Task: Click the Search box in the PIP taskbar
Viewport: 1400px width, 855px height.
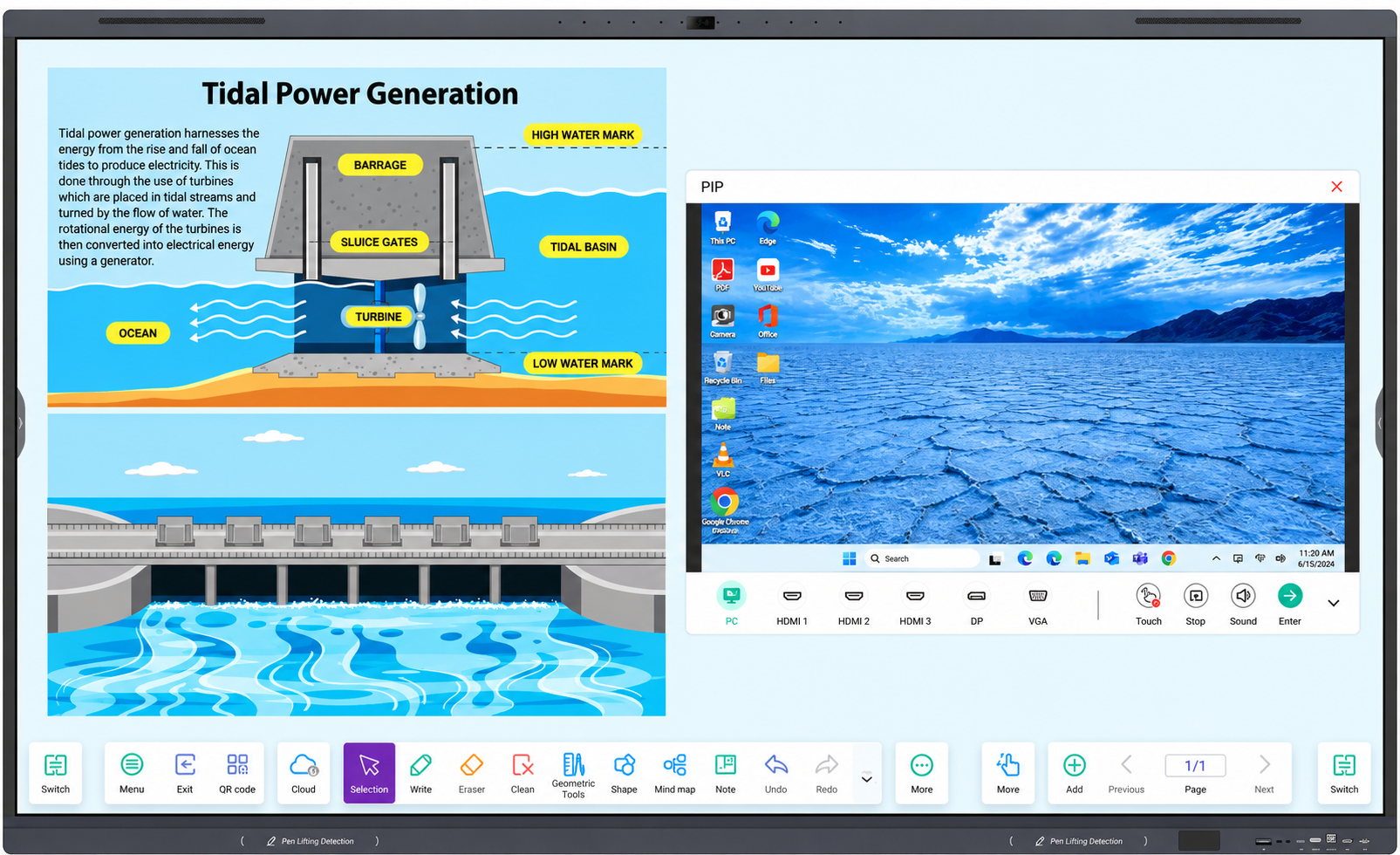Action: point(921,558)
